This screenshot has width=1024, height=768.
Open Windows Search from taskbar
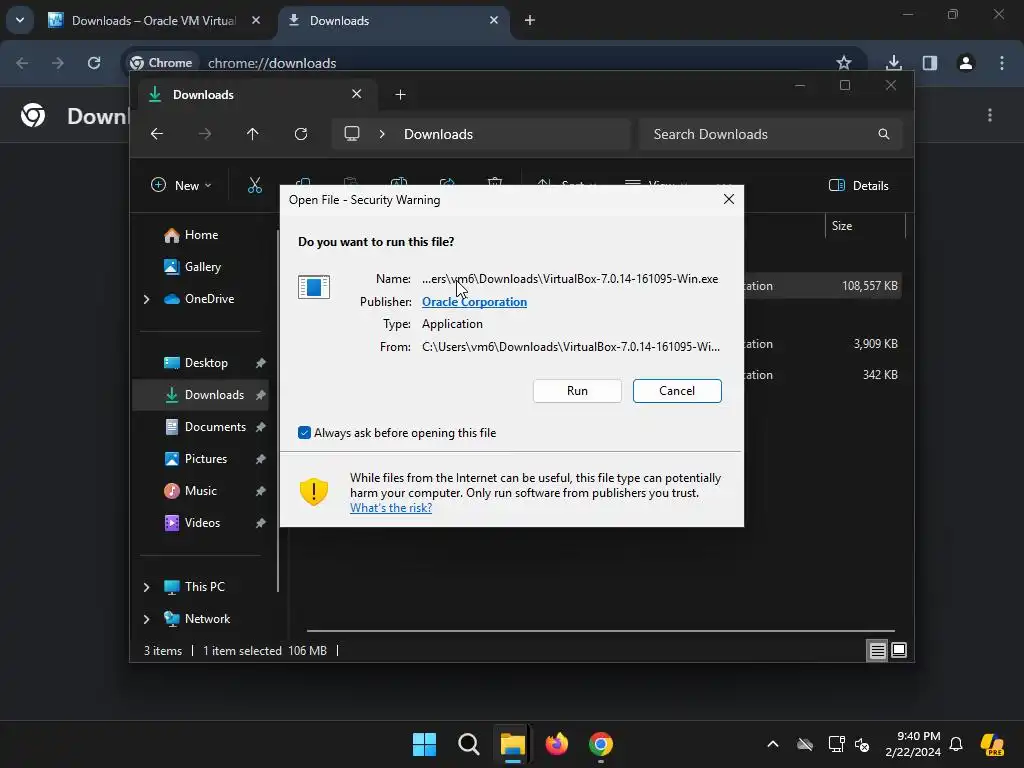468,744
